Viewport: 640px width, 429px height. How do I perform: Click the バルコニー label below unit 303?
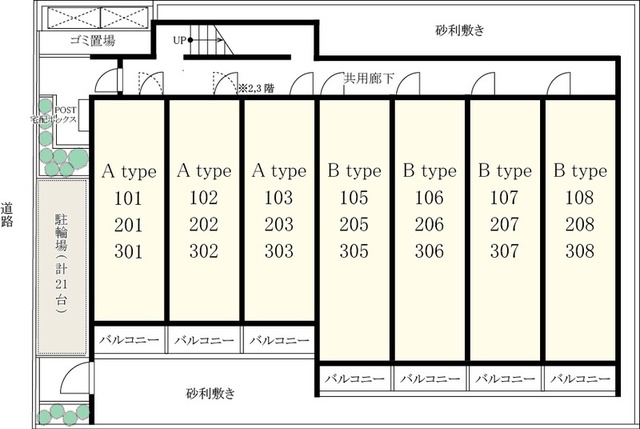click(279, 340)
